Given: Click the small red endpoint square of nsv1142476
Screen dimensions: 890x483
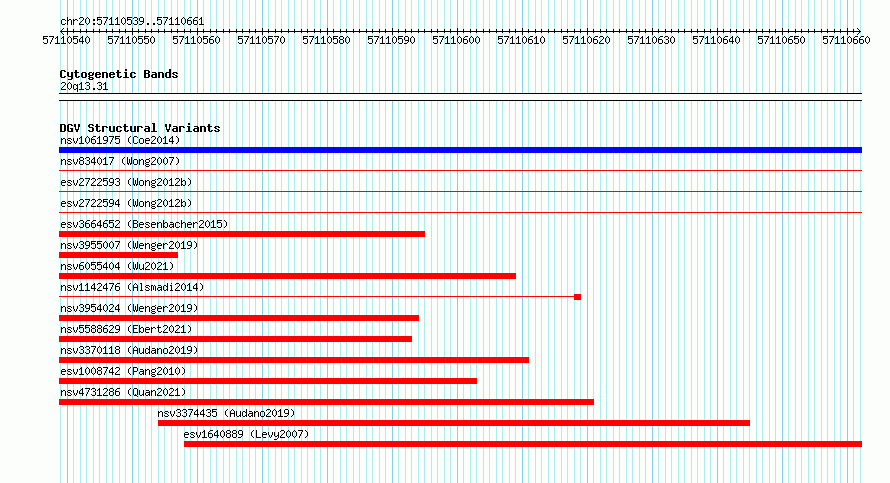Looking at the screenshot, I should tap(577, 297).
